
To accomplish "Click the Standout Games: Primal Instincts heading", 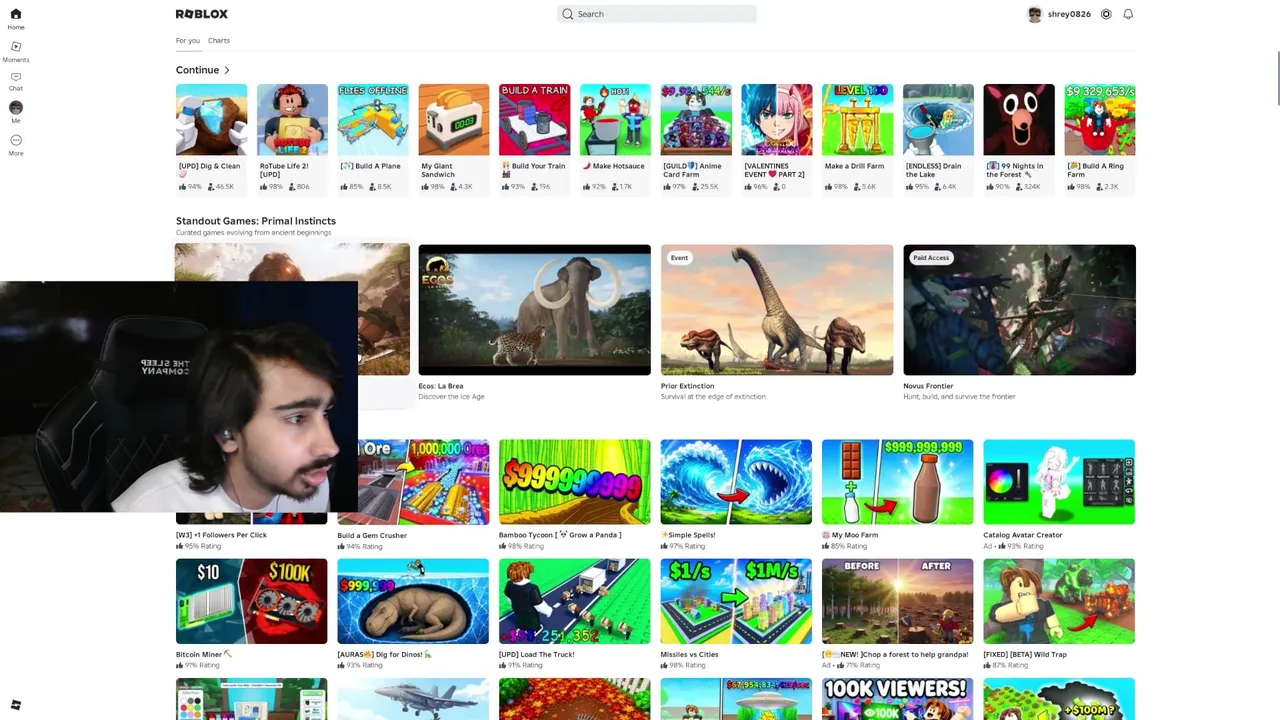I will click(256, 221).
